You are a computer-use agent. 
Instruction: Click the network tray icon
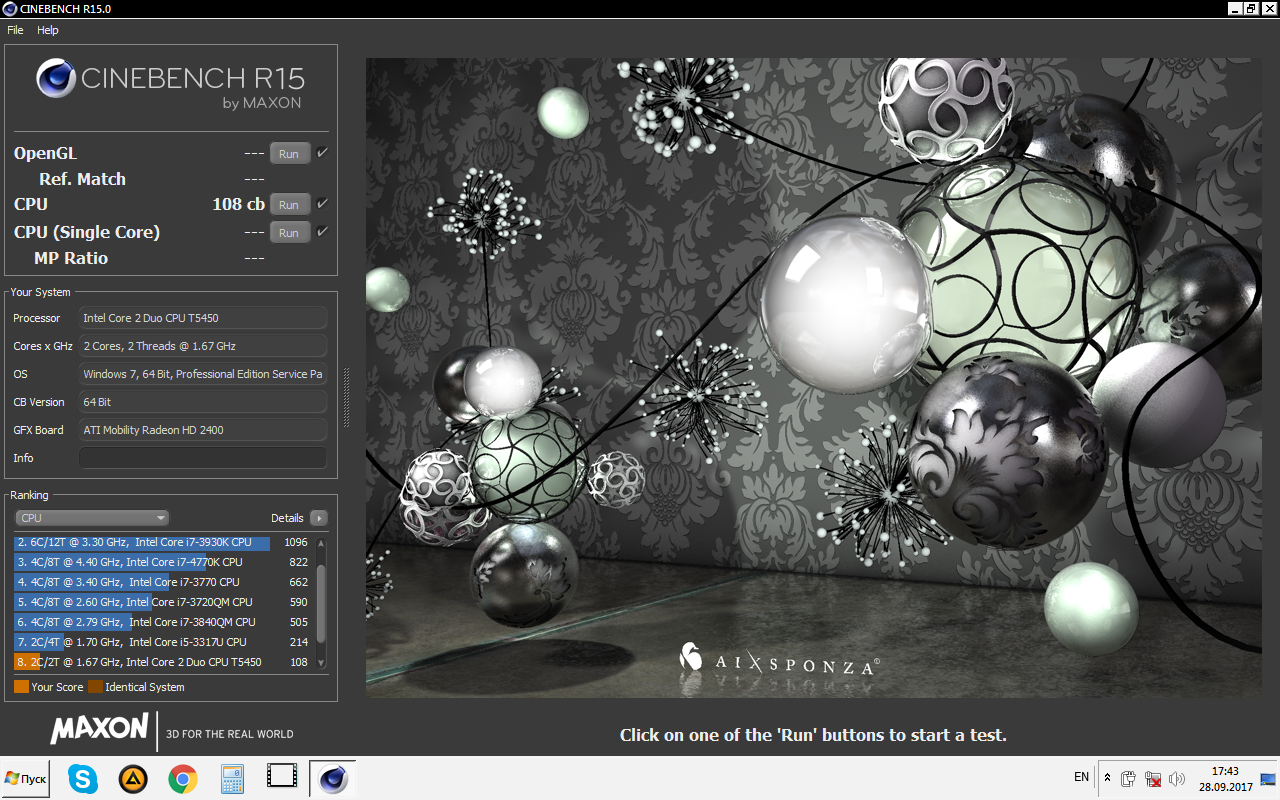click(x=1153, y=778)
